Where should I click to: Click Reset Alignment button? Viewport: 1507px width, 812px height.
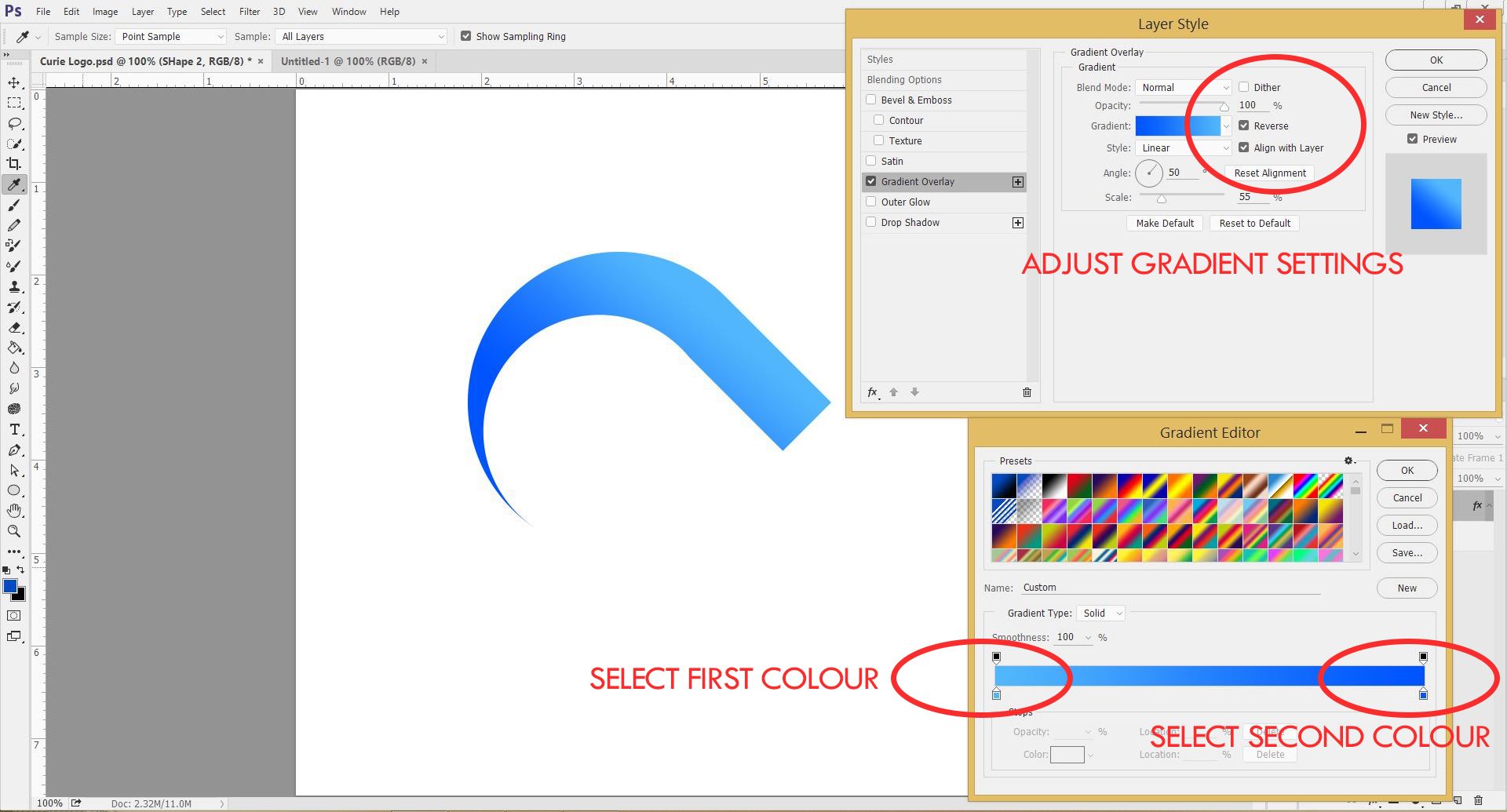1269,173
